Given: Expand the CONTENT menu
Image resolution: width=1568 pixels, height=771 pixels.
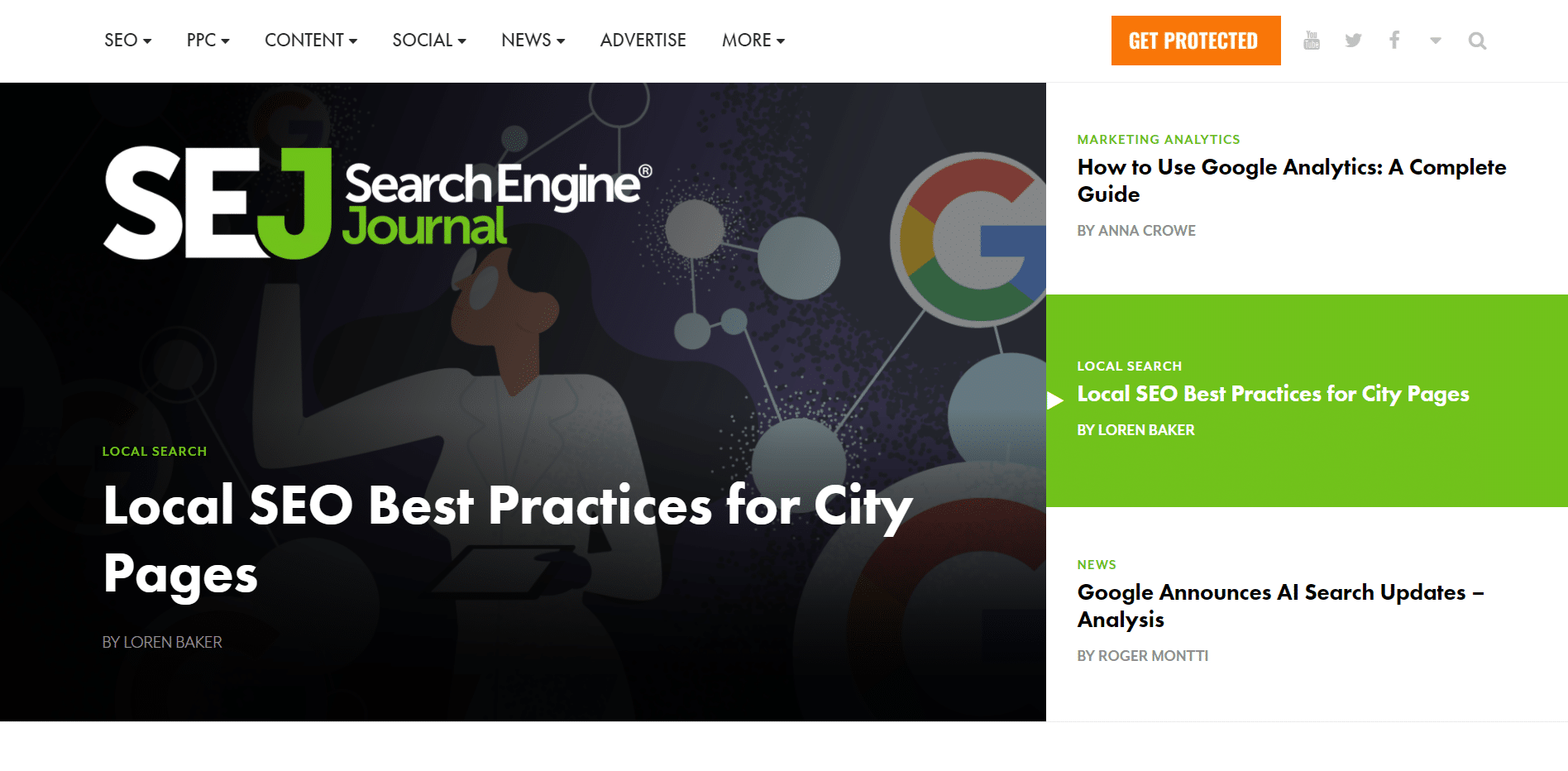Looking at the screenshot, I should pyautogui.click(x=311, y=40).
